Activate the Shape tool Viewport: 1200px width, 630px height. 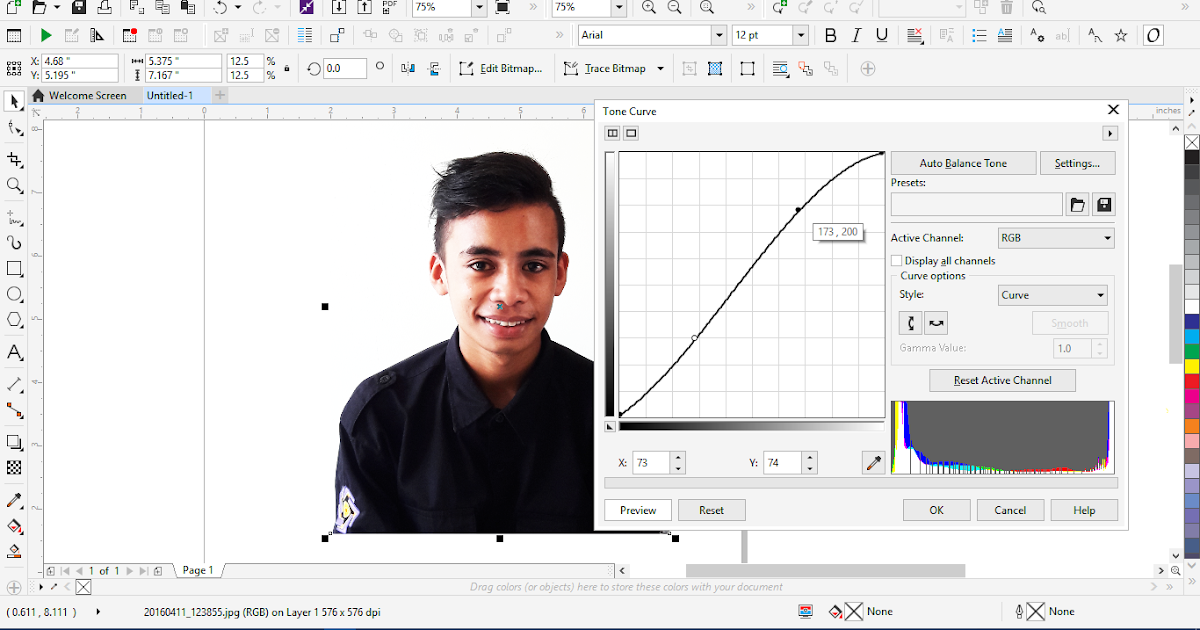13,127
